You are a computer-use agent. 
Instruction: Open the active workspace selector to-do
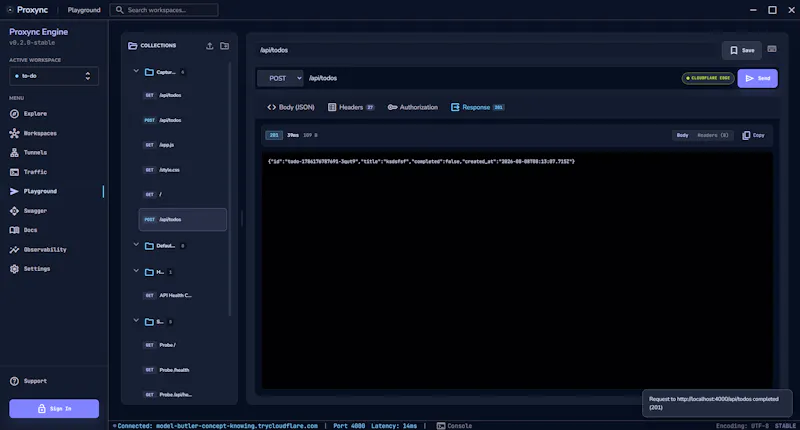(54, 76)
